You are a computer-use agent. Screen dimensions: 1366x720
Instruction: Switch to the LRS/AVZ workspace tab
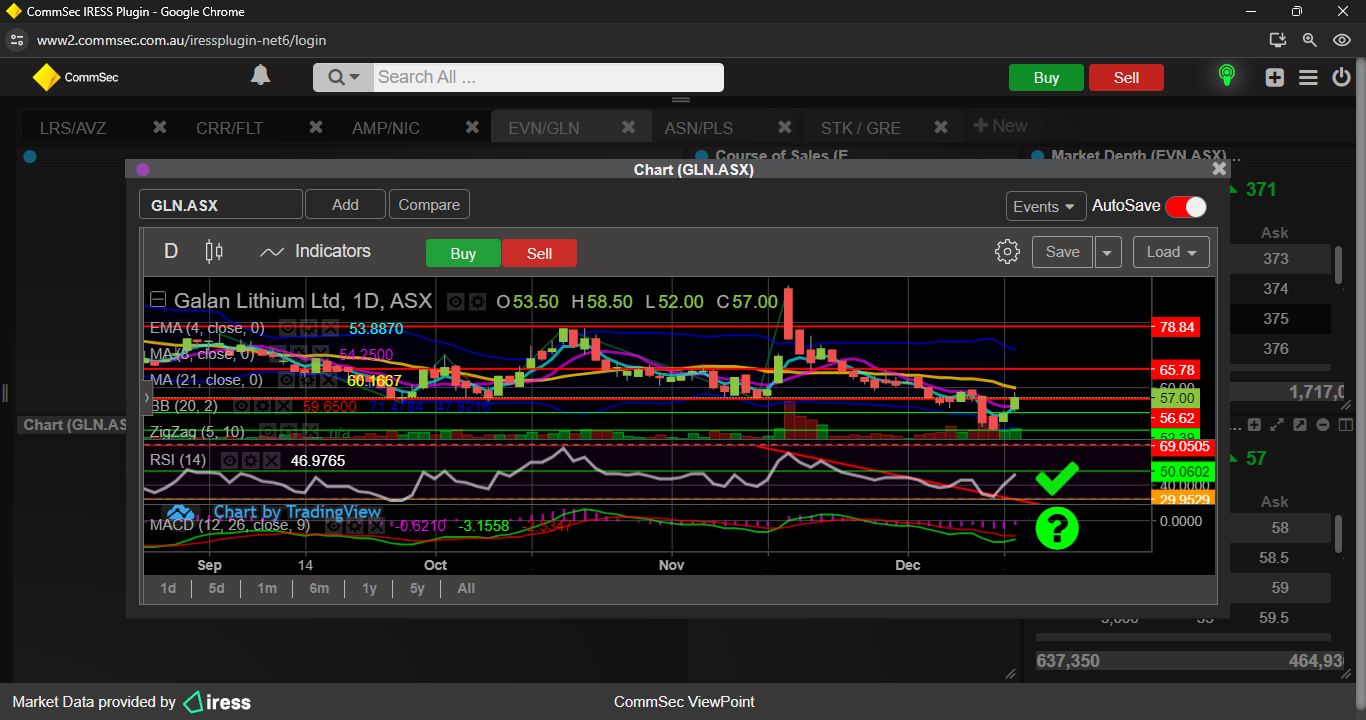pos(73,128)
